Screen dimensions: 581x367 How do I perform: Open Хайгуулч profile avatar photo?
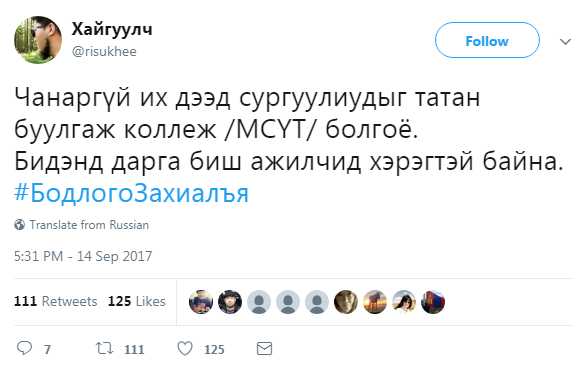pos(38,40)
